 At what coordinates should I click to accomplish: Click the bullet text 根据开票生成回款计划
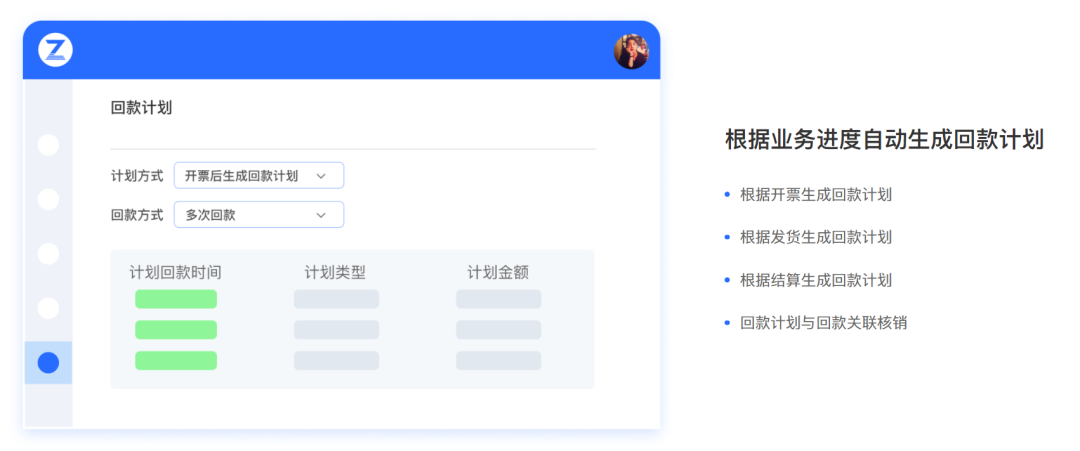[x=816, y=195]
